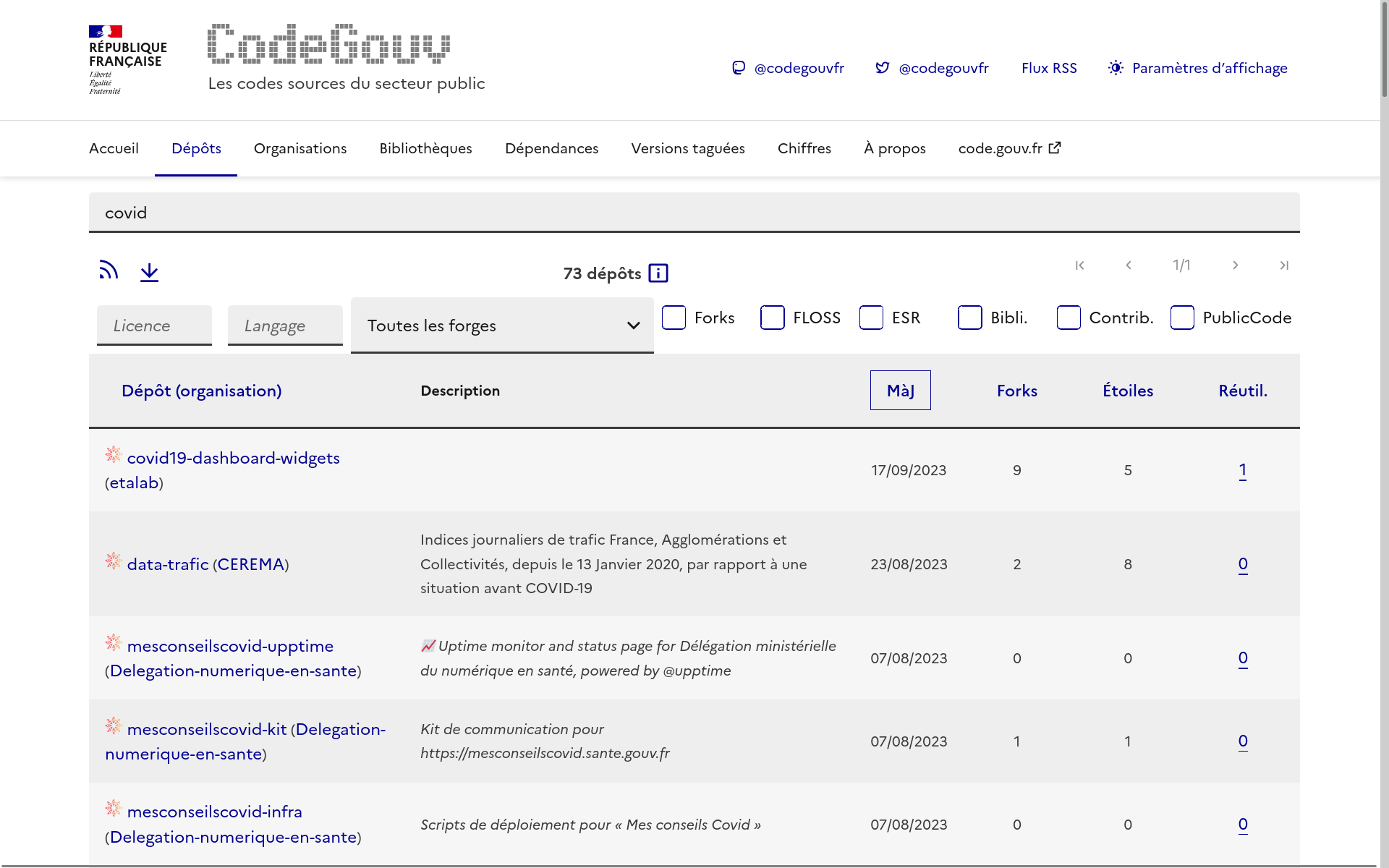1389x868 pixels.
Task: Open À propos tab
Action: (x=895, y=148)
